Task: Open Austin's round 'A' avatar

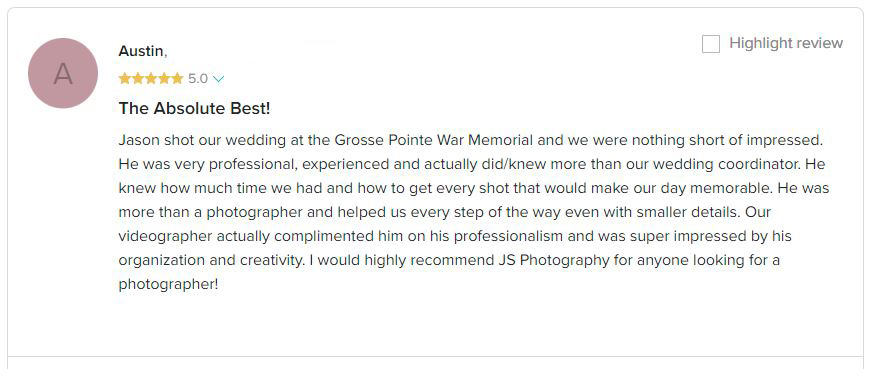Action: click(63, 73)
